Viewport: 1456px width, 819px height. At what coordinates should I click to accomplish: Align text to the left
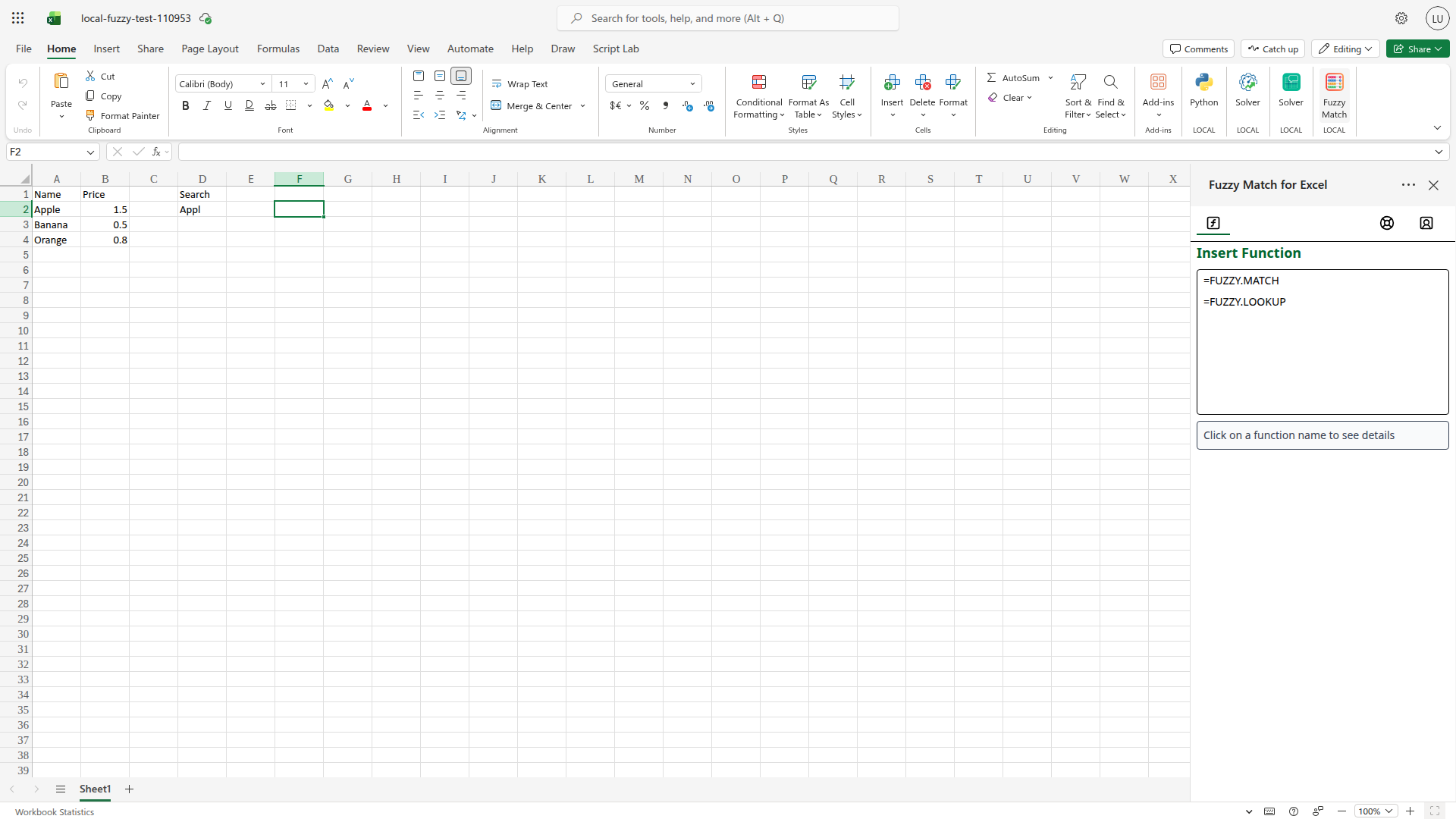[x=418, y=96]
